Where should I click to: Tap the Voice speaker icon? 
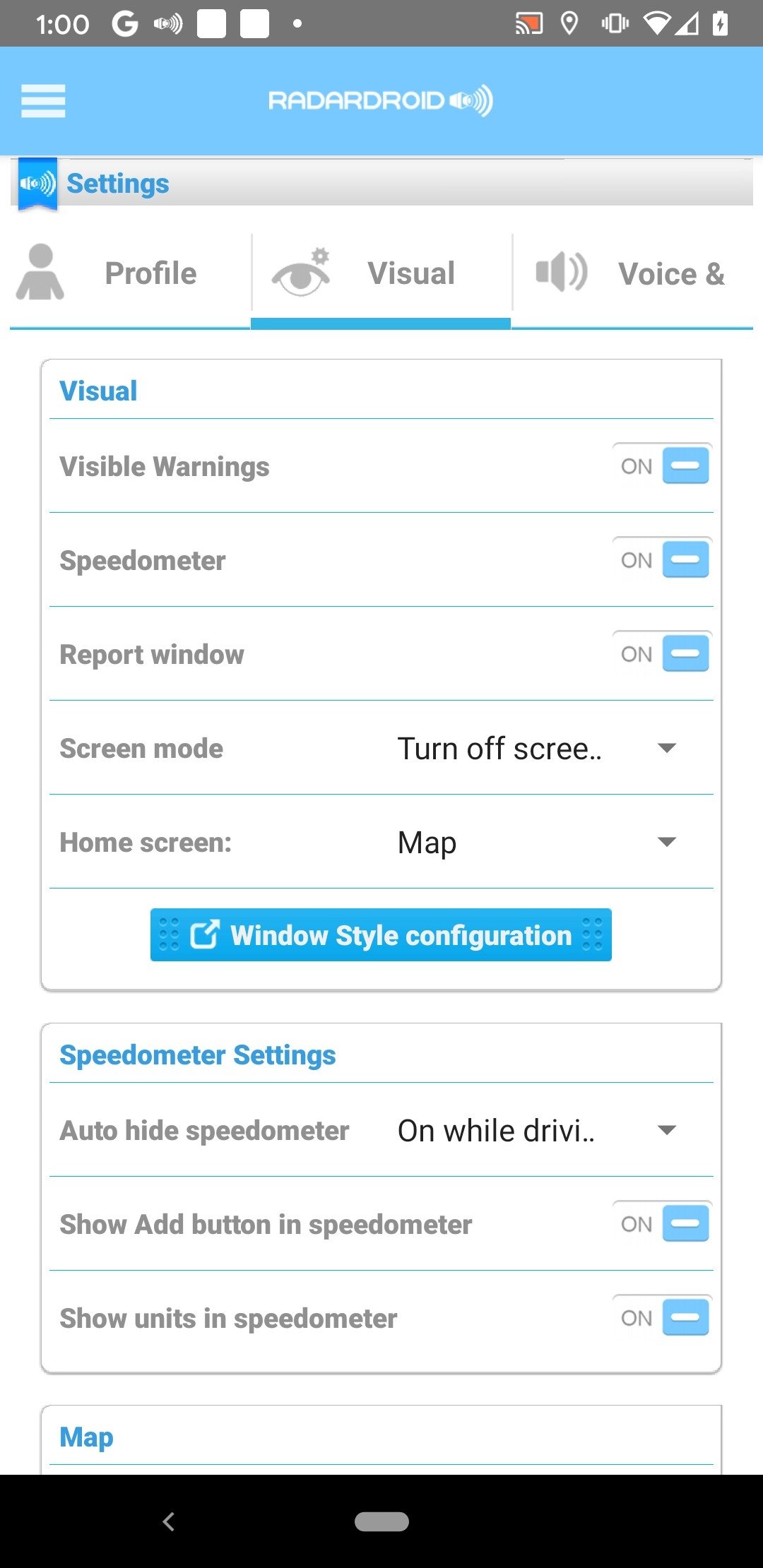(562, 273)
